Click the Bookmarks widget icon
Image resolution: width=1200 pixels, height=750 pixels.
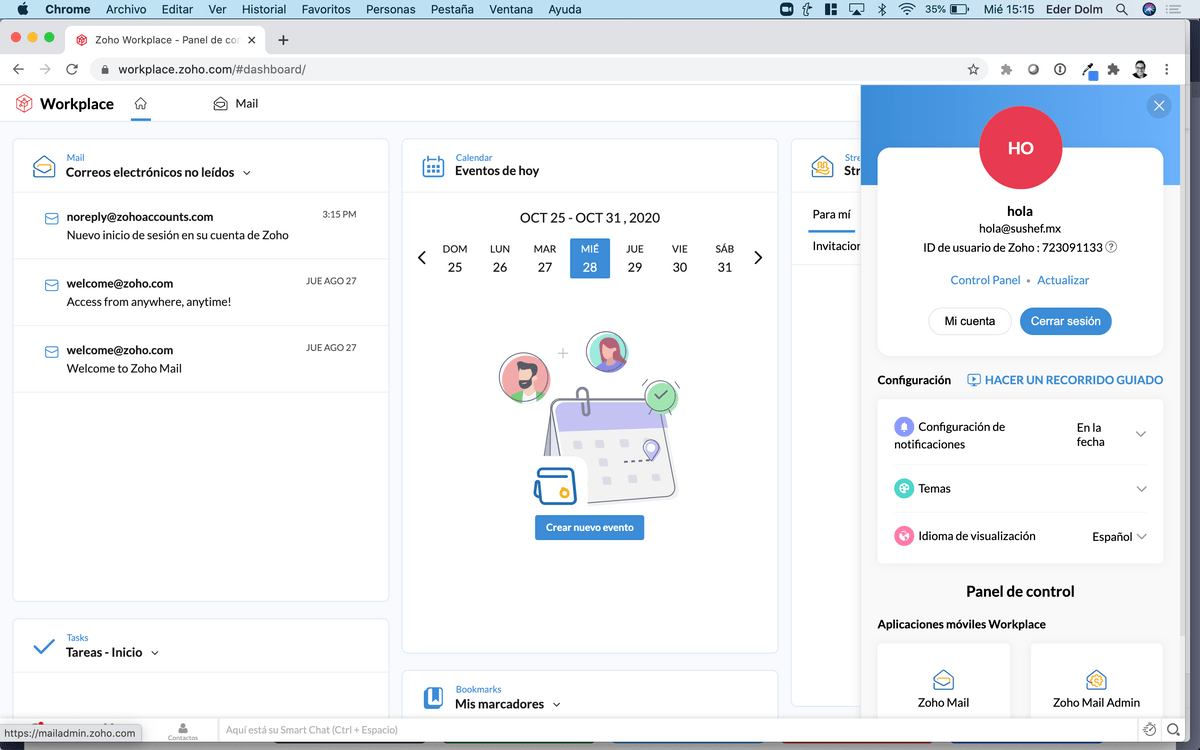pyautogui.click(x=433, y=698)
